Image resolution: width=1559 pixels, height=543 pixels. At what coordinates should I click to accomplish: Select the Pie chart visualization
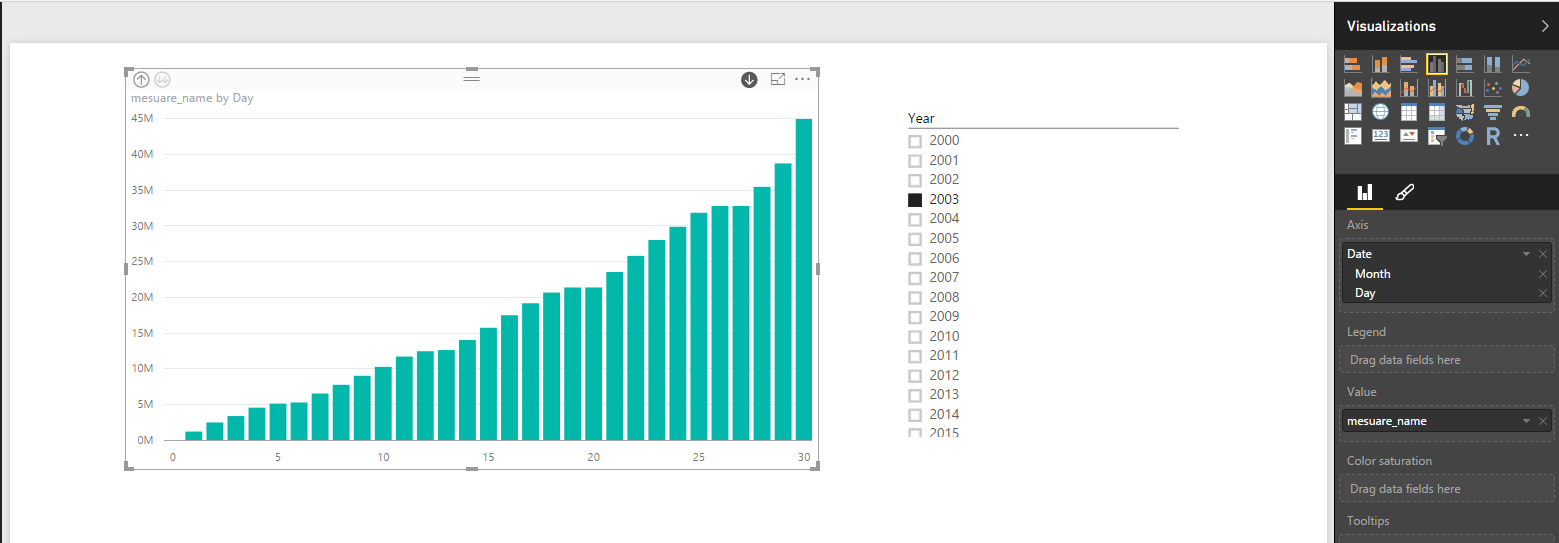(x=1521, y=88)
